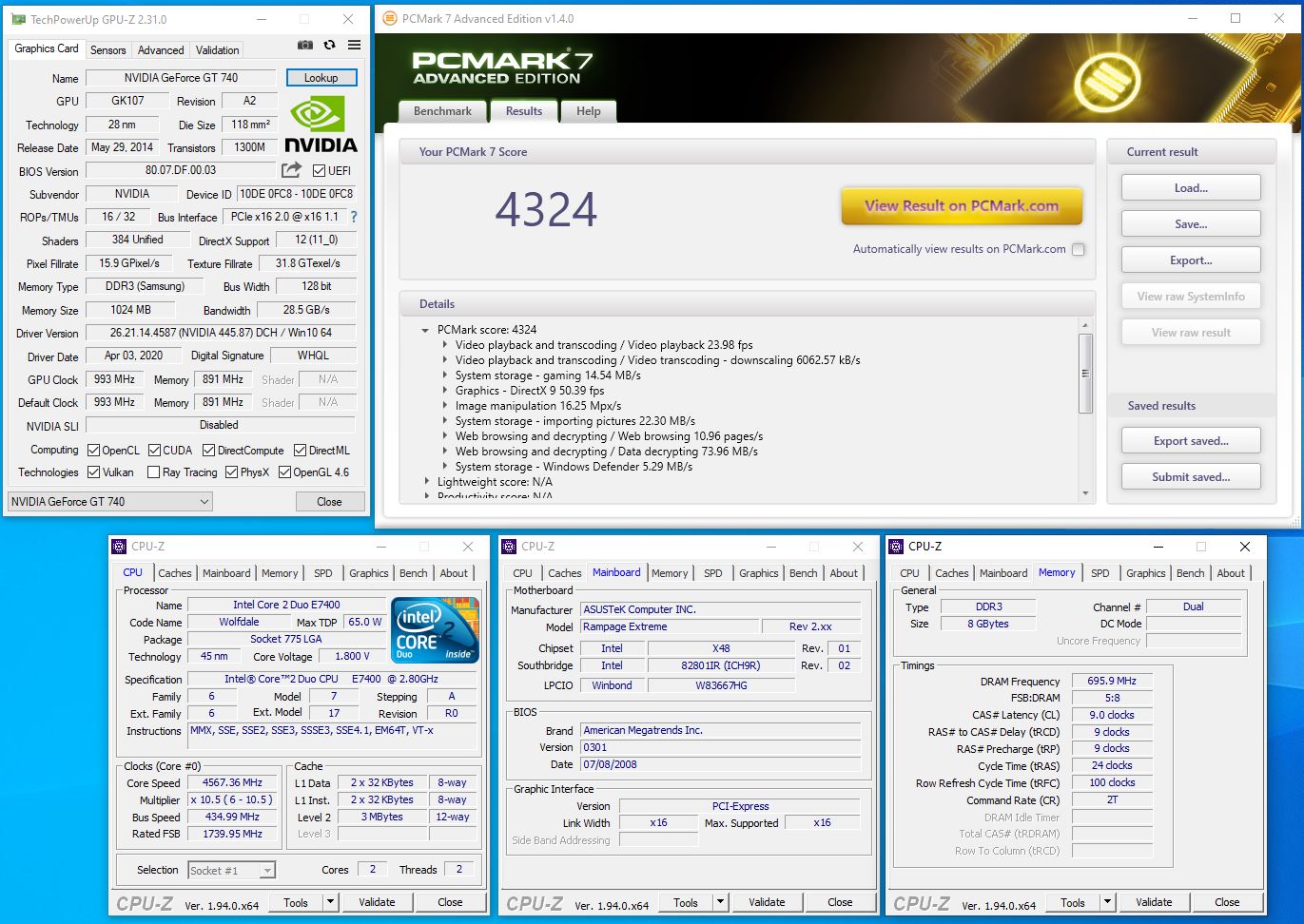Open Tools dropdown arrow in CPU-Z CPU window
The height and width of the screenshot is (924, 1304).
tap(330, 902)
